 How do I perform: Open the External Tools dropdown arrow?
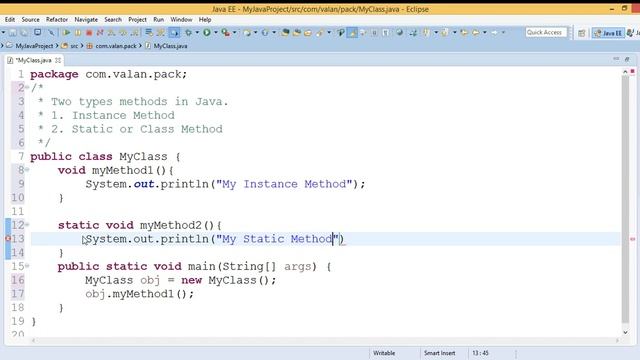(x=235, y=32)
